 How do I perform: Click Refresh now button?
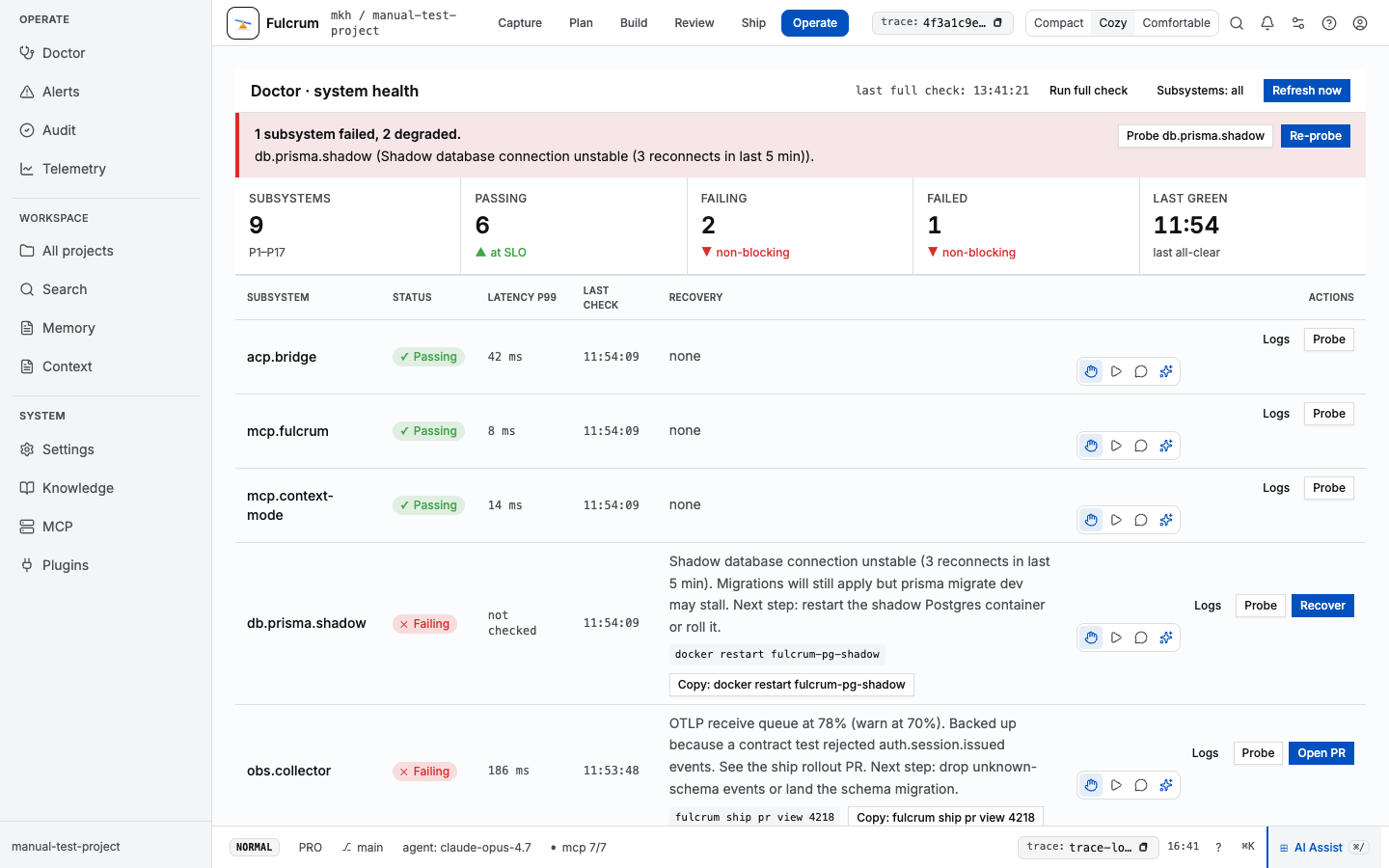(1306, 91)
